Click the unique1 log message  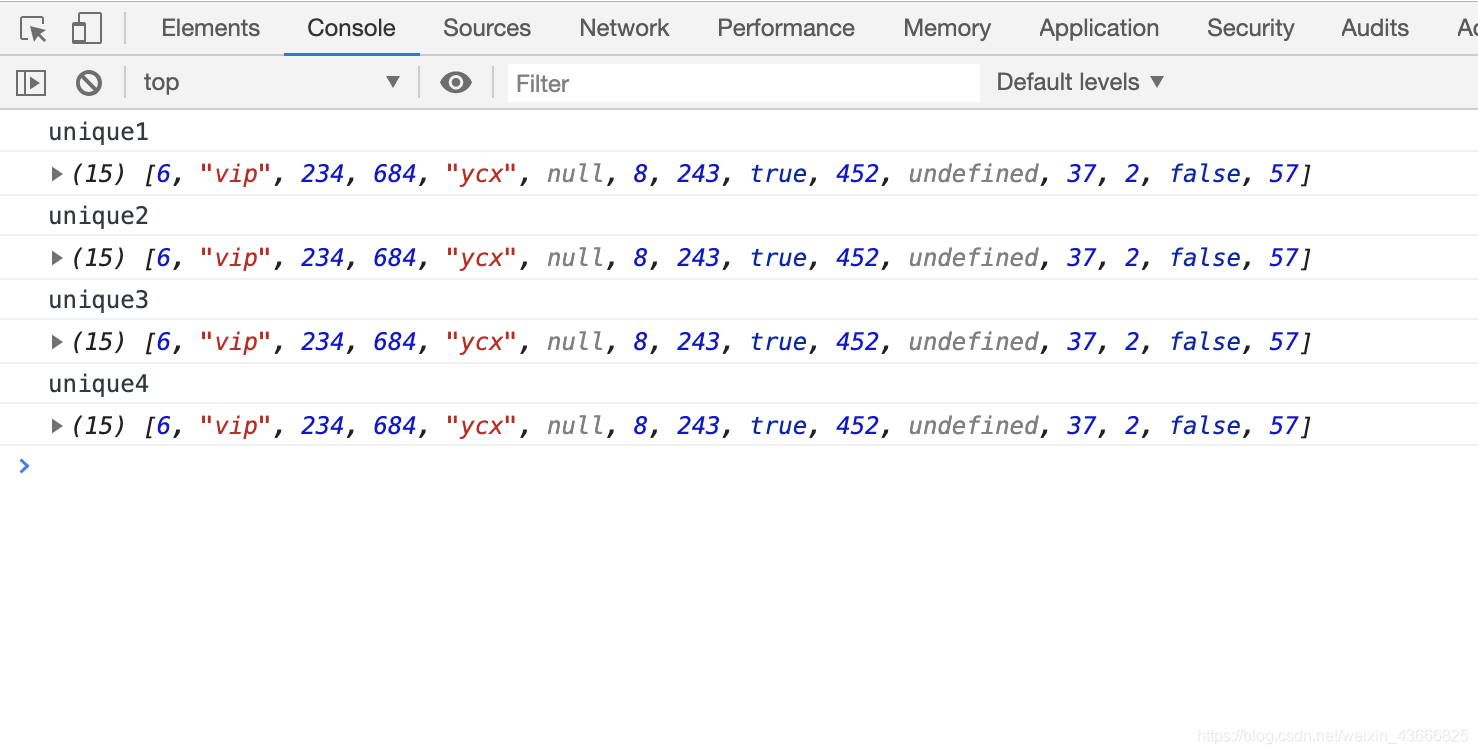pos(98,132)
